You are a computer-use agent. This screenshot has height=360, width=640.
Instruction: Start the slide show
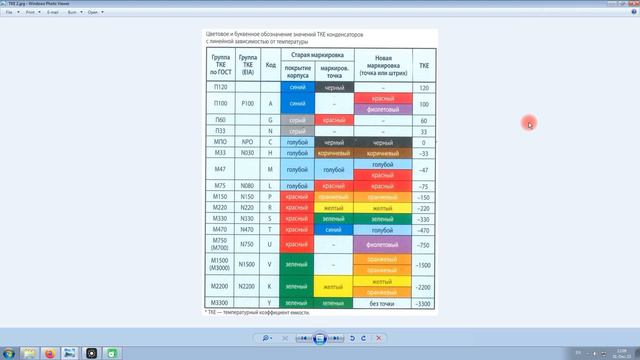[320, 338]
